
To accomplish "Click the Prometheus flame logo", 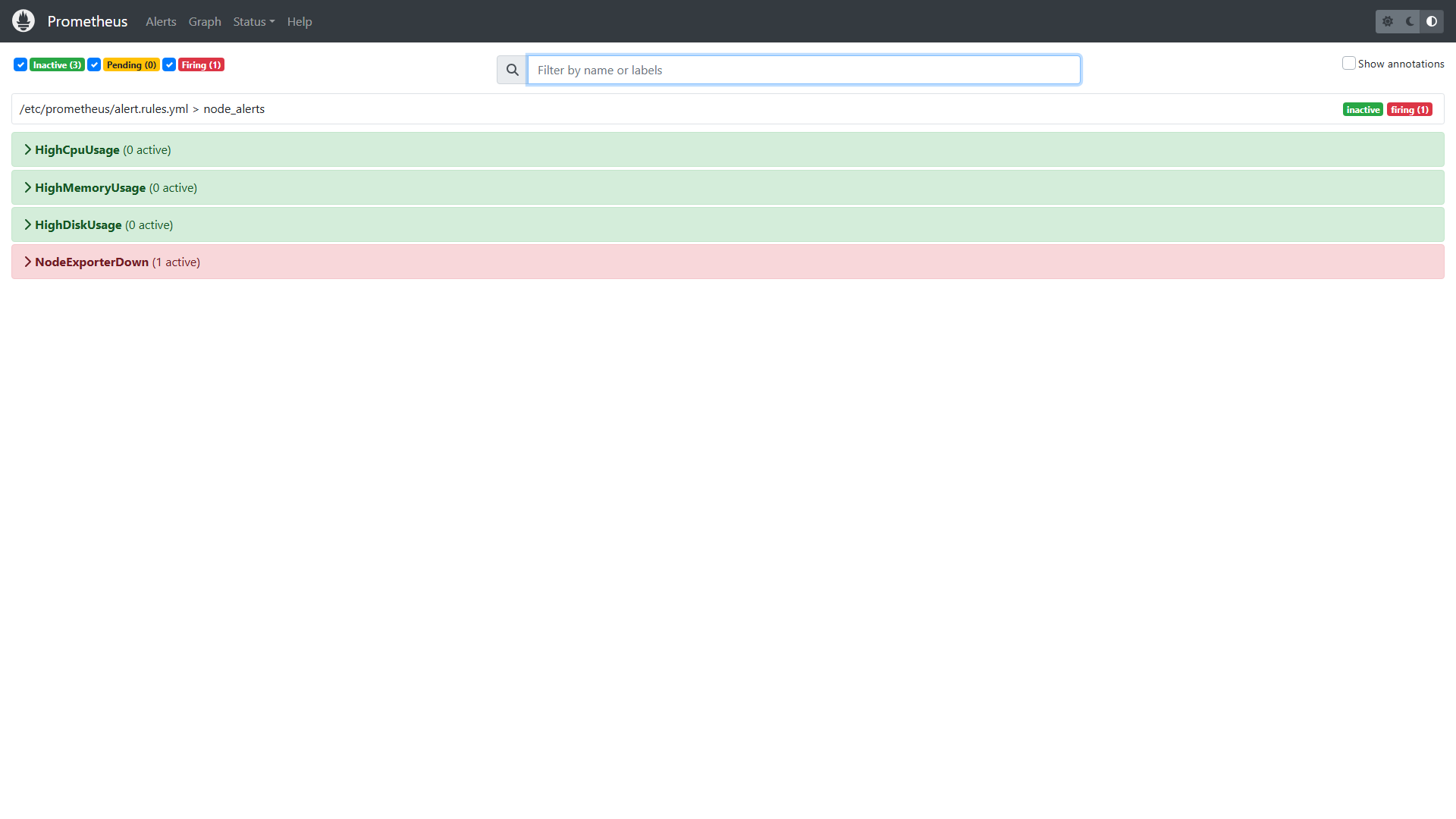I will click(24, 21).
